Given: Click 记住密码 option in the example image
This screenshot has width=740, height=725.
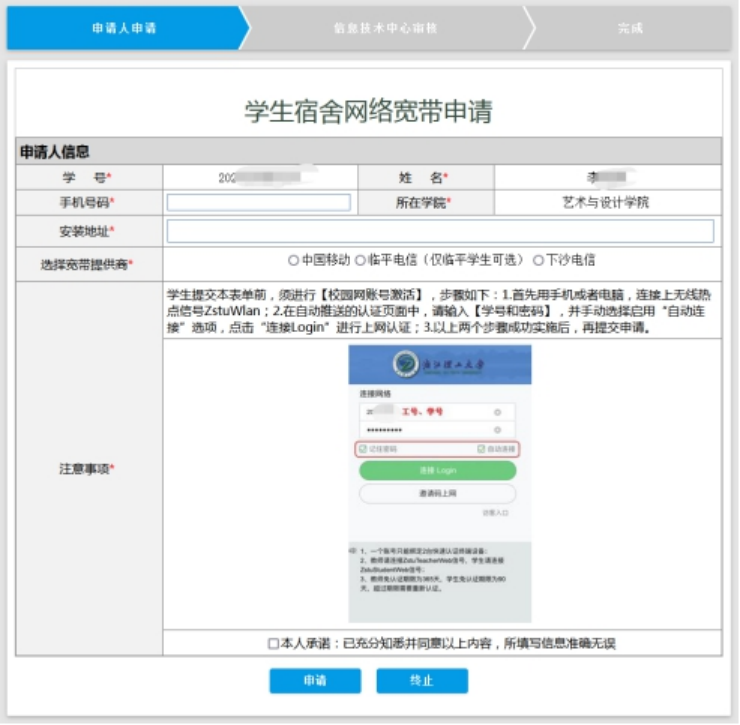Looking at the screenshot, I should tap(364, 449).
